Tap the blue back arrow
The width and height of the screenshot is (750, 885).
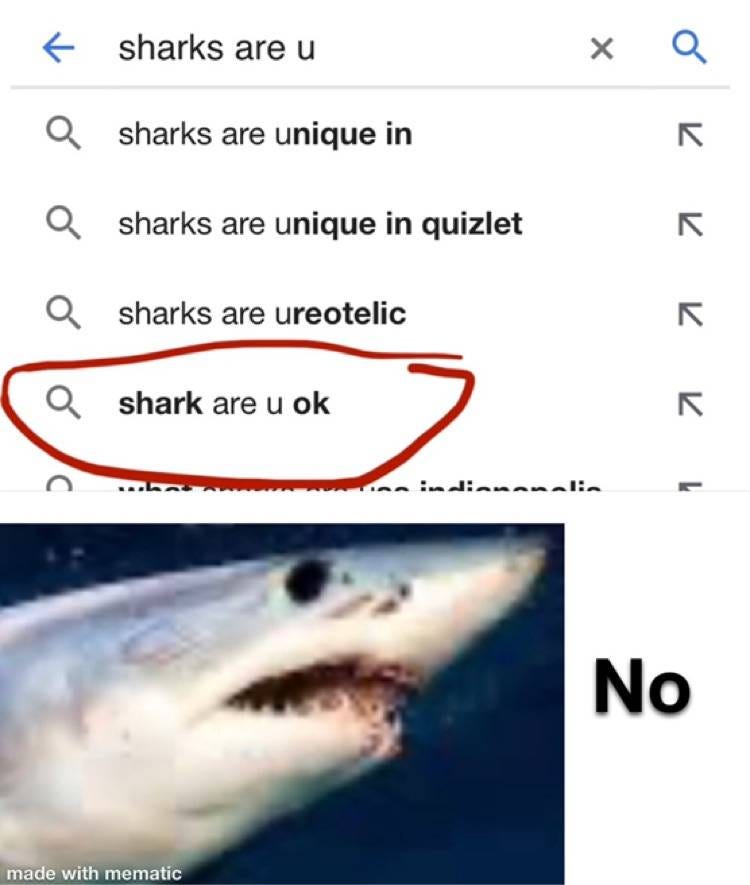[x=59, y=47]
